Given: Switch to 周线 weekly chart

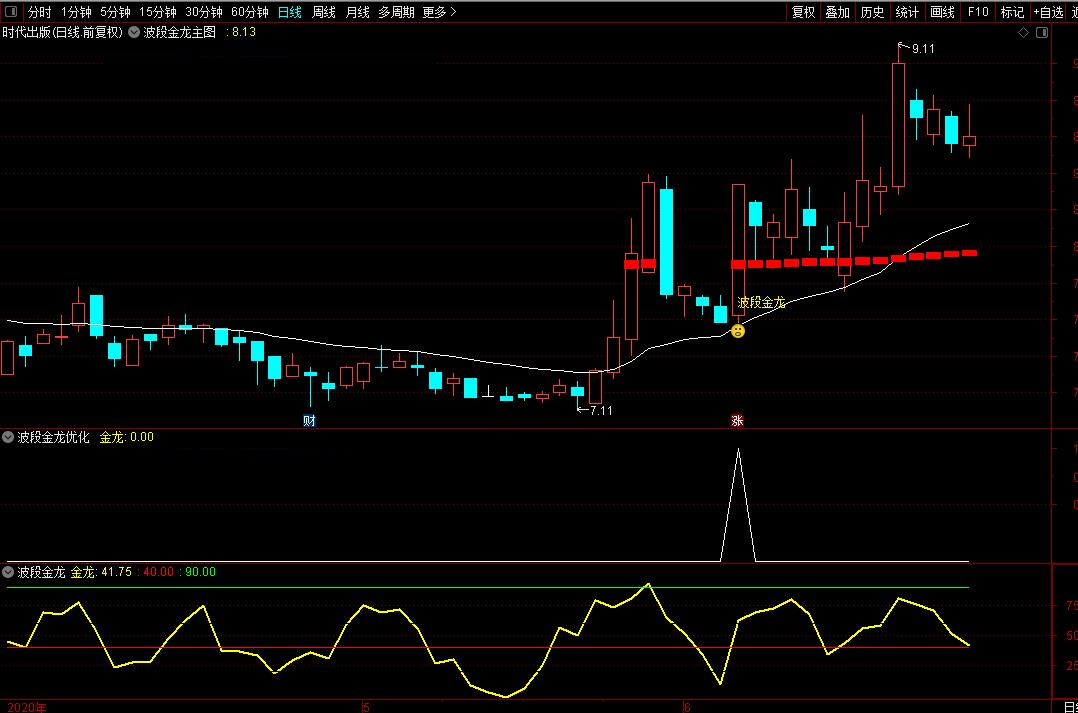Looking at the screenshot, I should click(x=323, y=12).
